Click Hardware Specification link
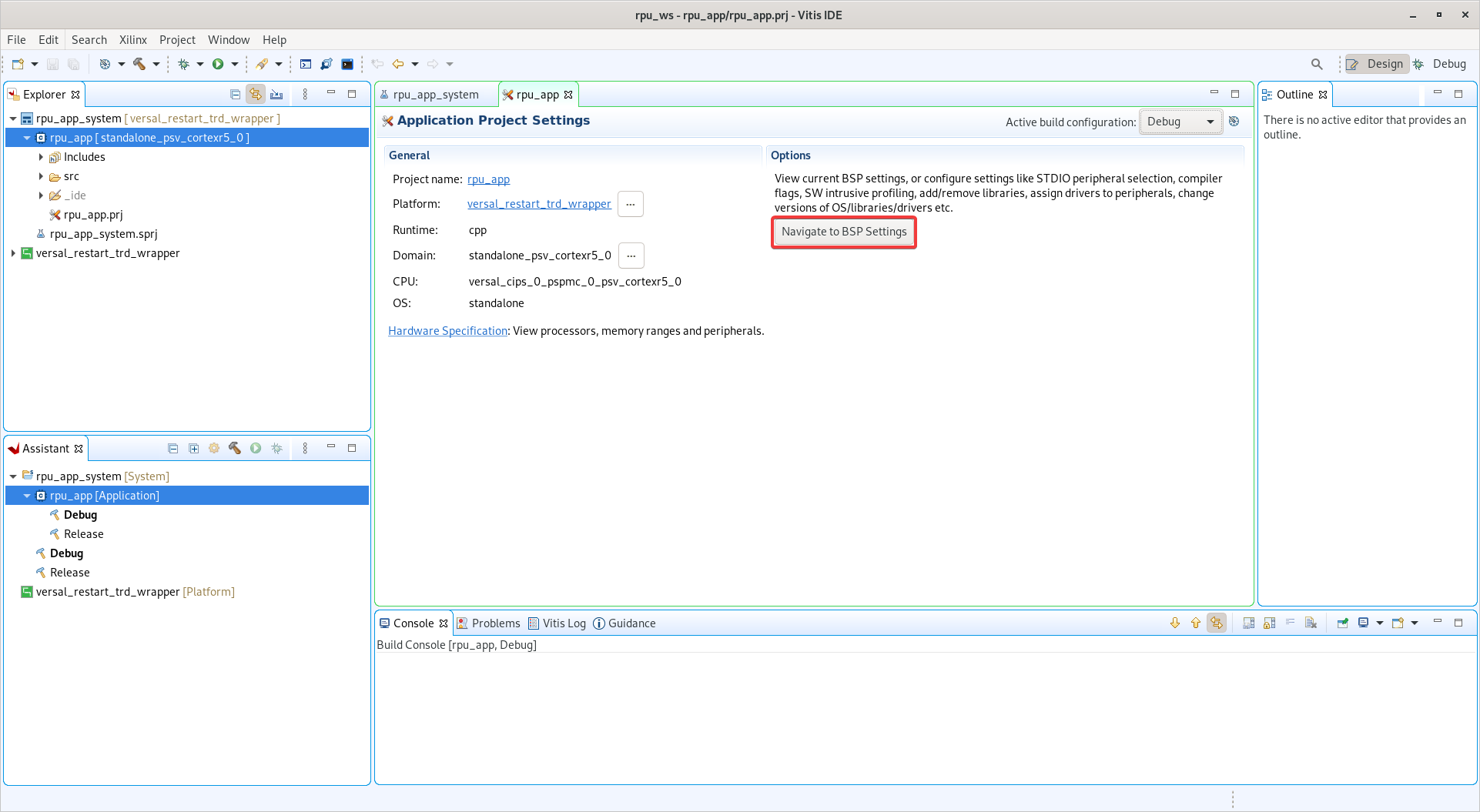Screen dimensions: 1480x812 (447, 331)
